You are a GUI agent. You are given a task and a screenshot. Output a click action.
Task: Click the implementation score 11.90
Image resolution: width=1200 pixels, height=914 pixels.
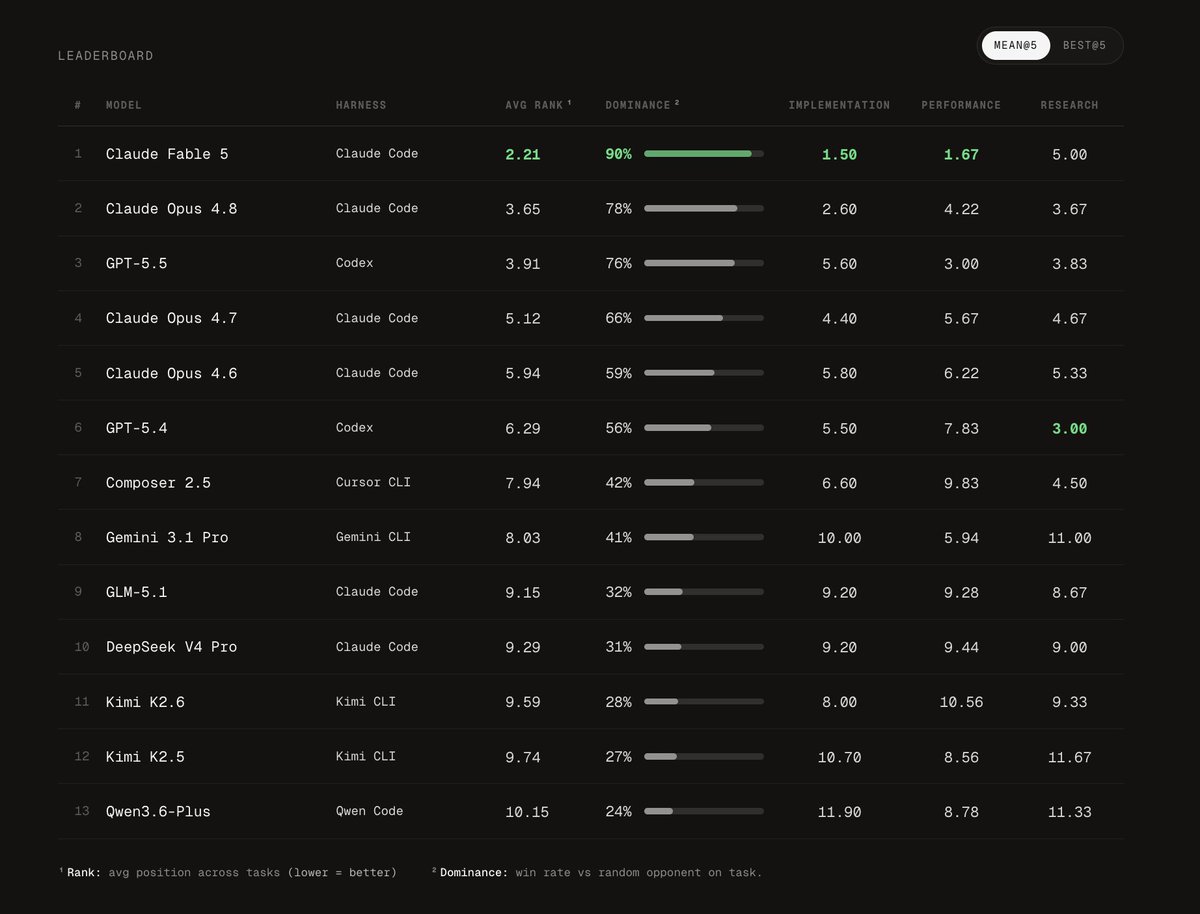pos(839,811)
